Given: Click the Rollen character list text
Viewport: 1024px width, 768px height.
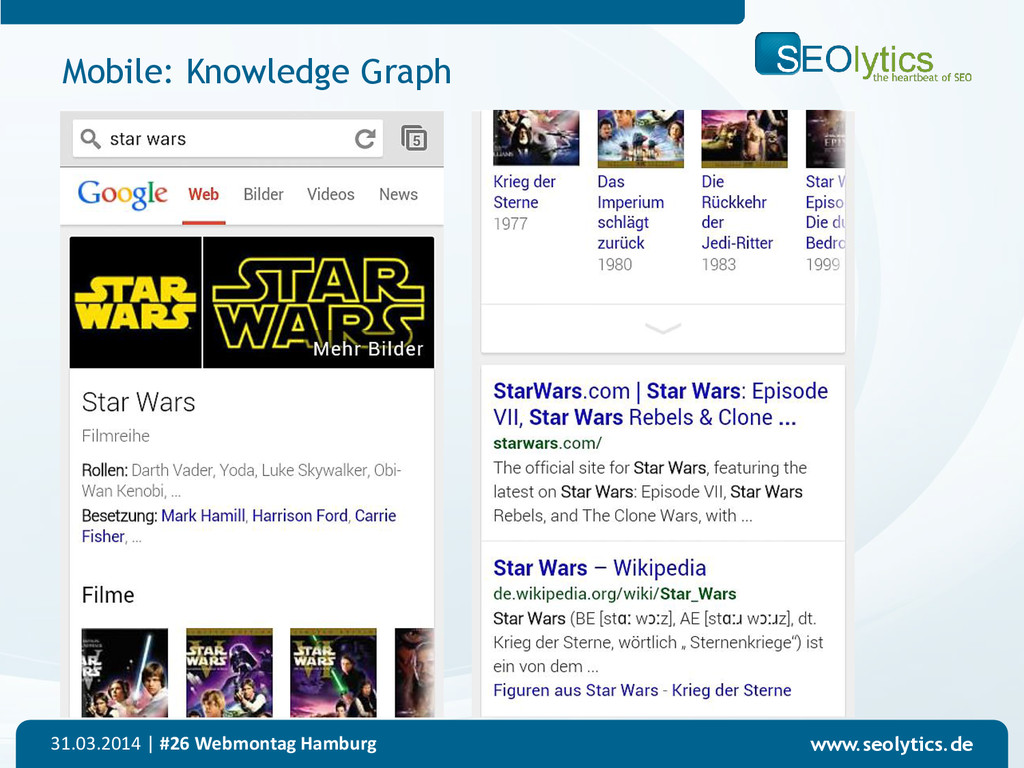Looking at the screenshot, I should click(x=242, y=480).
